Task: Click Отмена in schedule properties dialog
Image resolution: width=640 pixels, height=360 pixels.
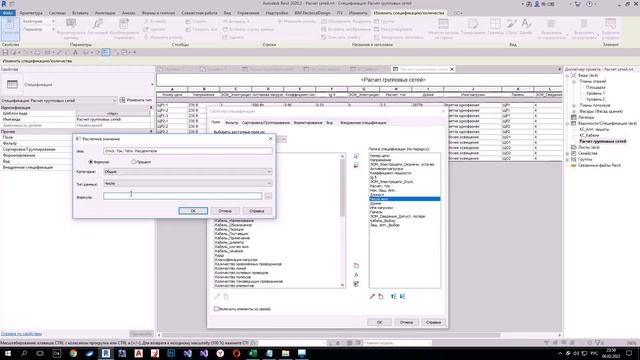Action: pyautogui.click(x=406, y=322)
